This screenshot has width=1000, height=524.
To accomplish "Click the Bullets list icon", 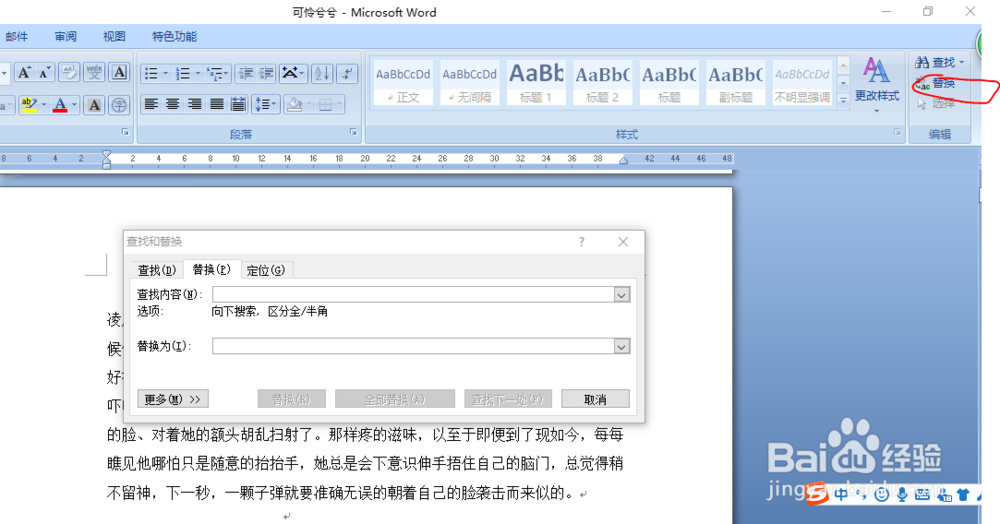I will [151, 74].
